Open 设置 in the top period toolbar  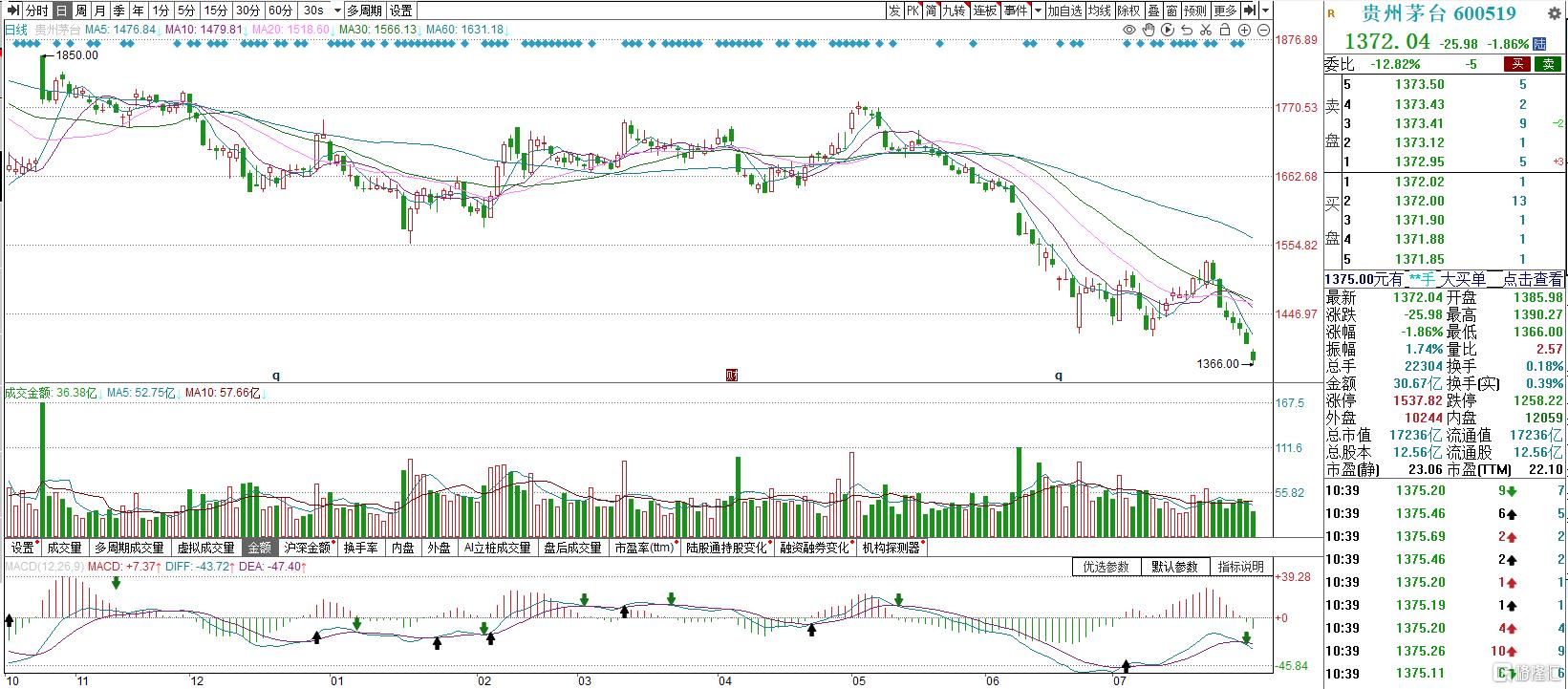coord(400,11)
